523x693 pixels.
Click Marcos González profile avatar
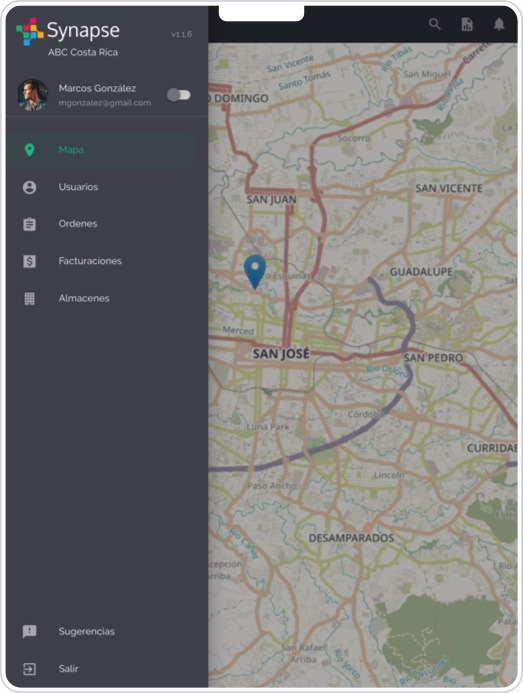point(32,95)
